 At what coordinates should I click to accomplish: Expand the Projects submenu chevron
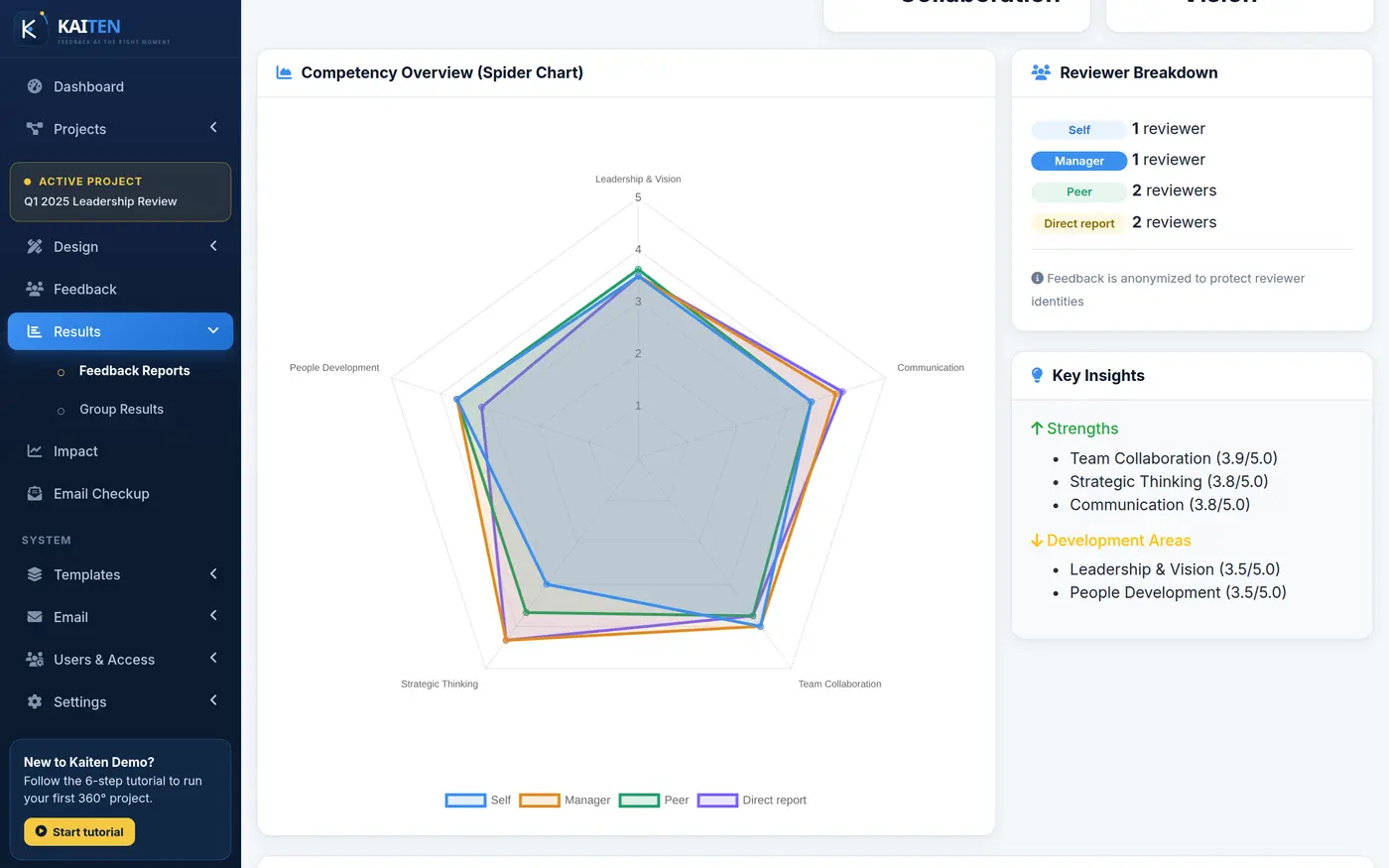pos(213,128)
